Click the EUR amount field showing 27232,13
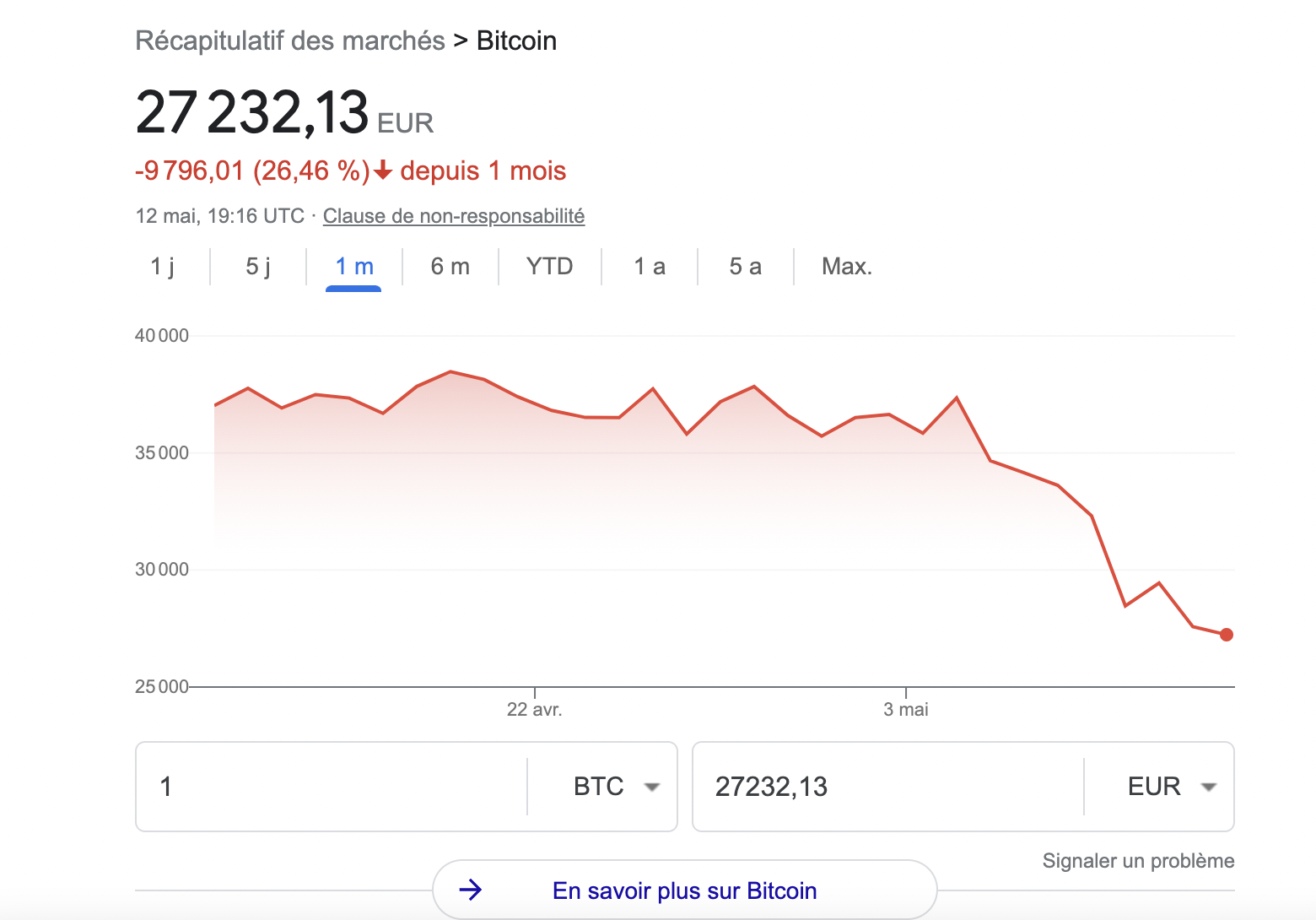Screen dimensions: 1316x920 [x=886, y=787]
